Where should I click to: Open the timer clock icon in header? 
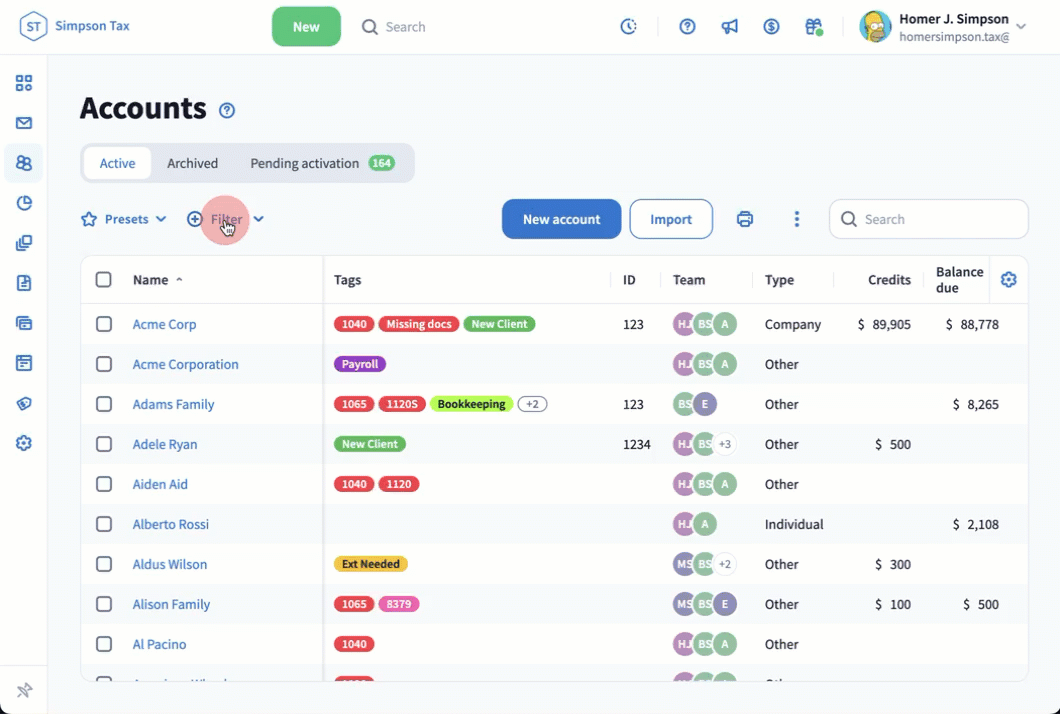pos(628,27)
